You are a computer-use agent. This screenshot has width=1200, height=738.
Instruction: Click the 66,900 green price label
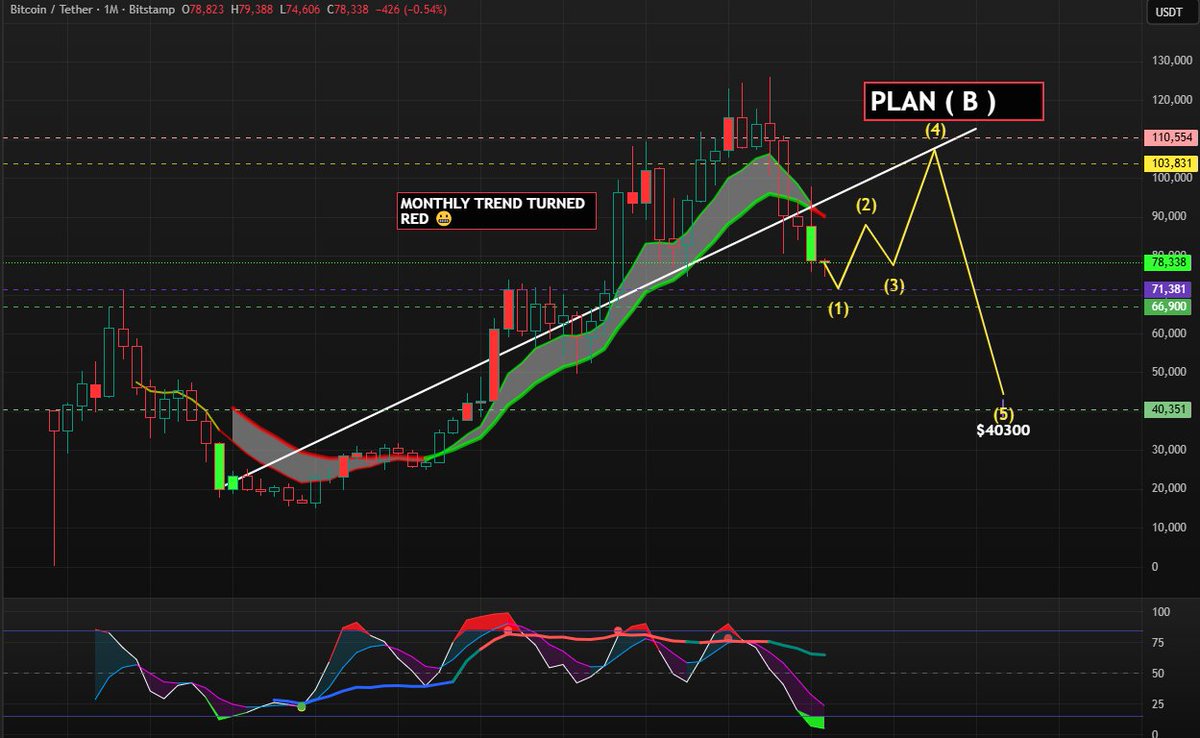click(x=1167, y=307)
